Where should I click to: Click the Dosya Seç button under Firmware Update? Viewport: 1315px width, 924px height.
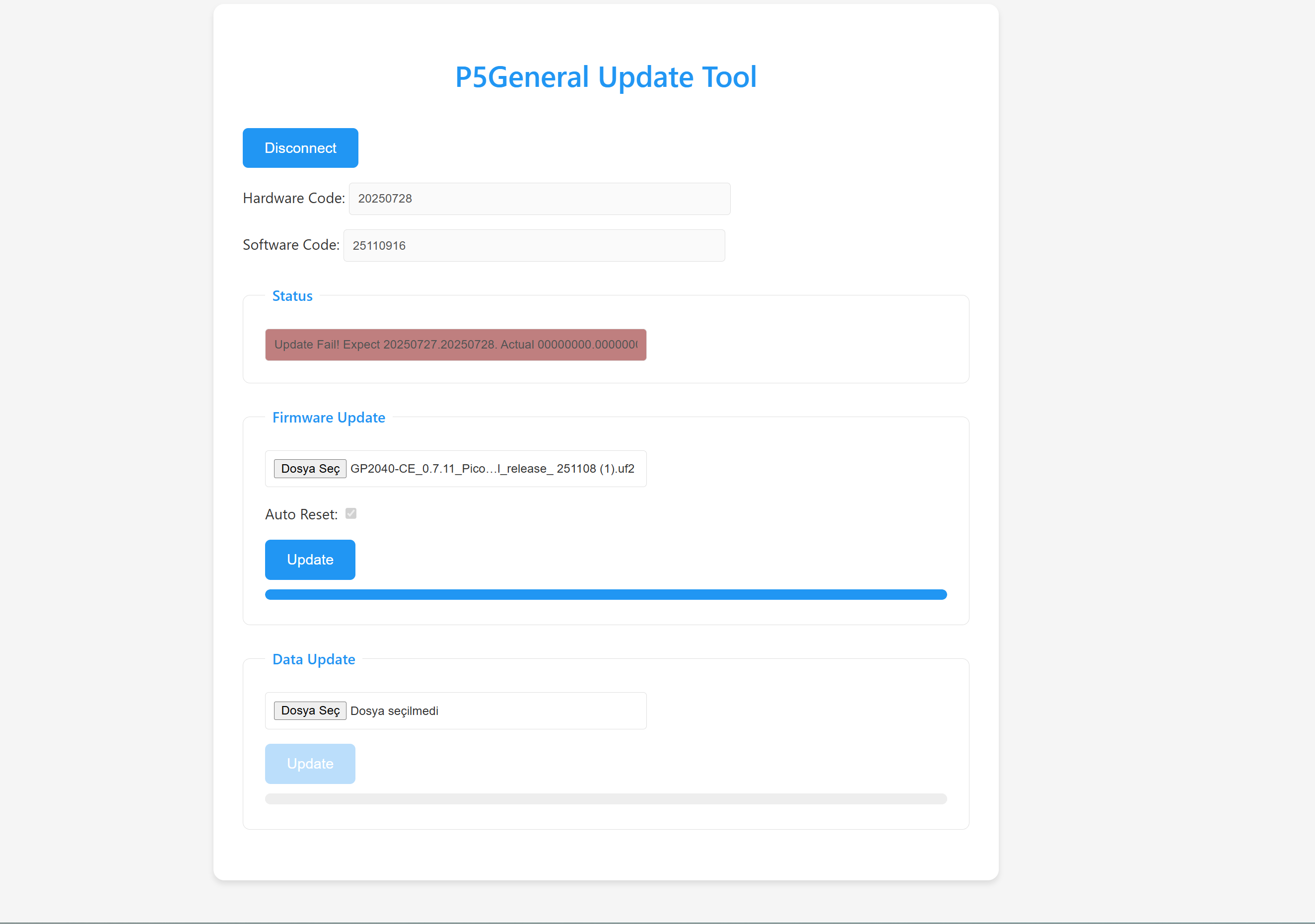pos(310,469)
